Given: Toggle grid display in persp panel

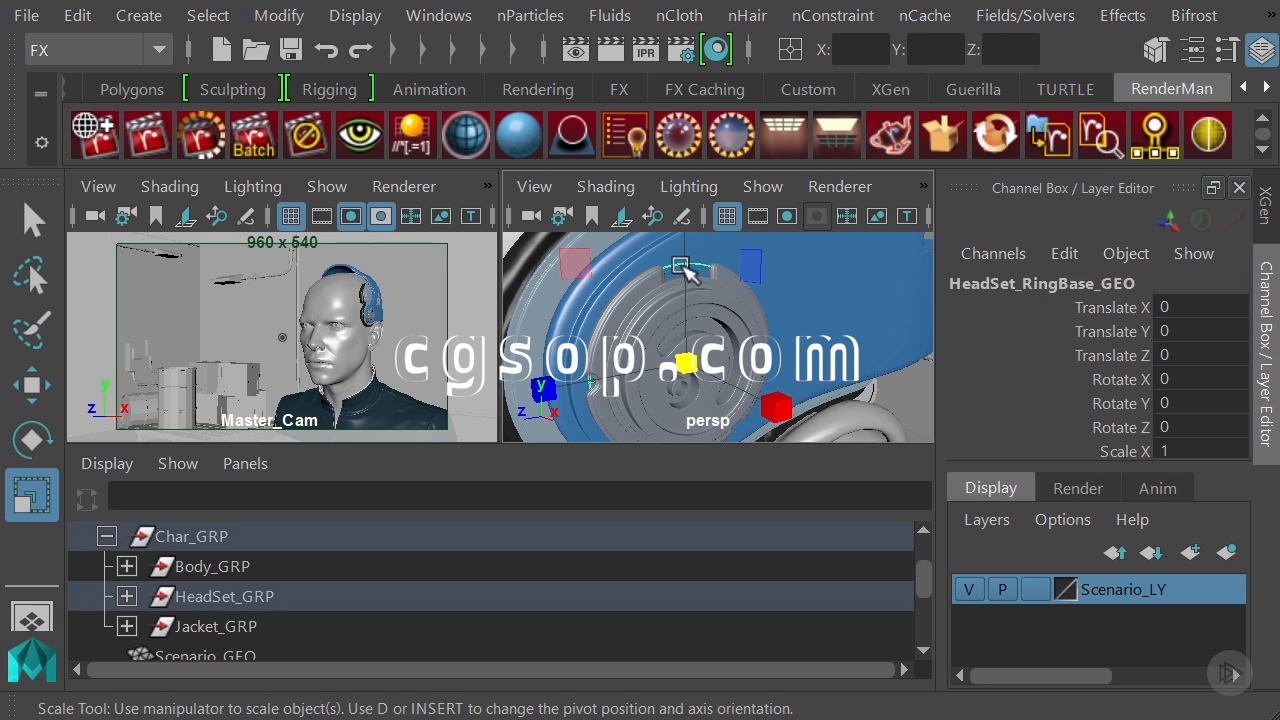Looking at the screenshot, I should [727, 216].
